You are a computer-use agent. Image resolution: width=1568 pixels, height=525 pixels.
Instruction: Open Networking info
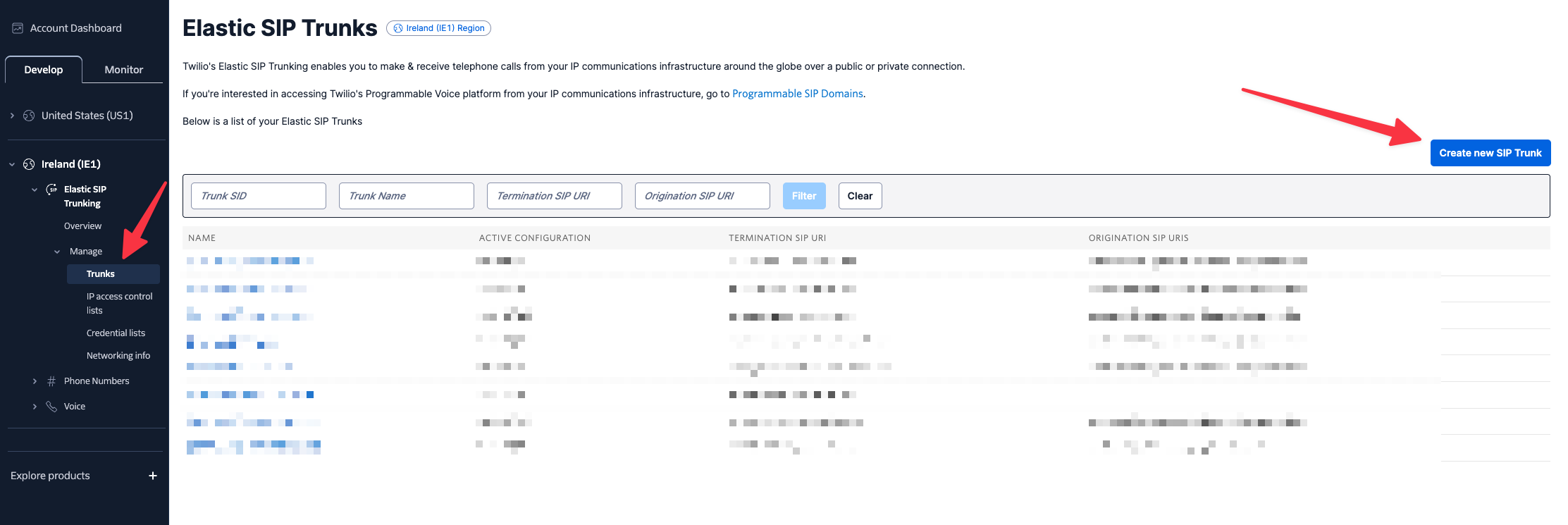coord(118,356)
